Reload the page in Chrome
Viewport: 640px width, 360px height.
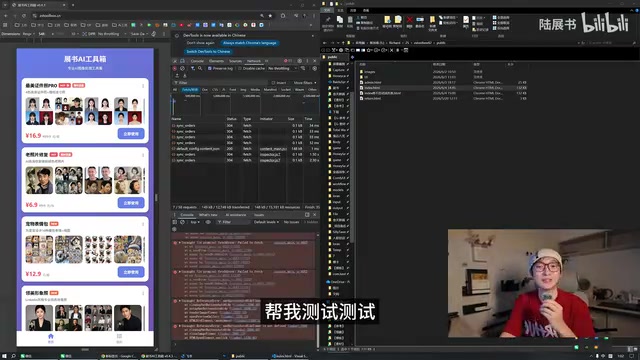[24, 16]
